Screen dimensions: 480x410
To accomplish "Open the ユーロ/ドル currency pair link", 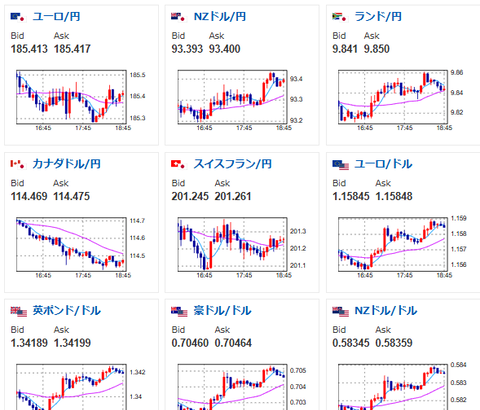I will pyautogui.click(x=383, y=164).
